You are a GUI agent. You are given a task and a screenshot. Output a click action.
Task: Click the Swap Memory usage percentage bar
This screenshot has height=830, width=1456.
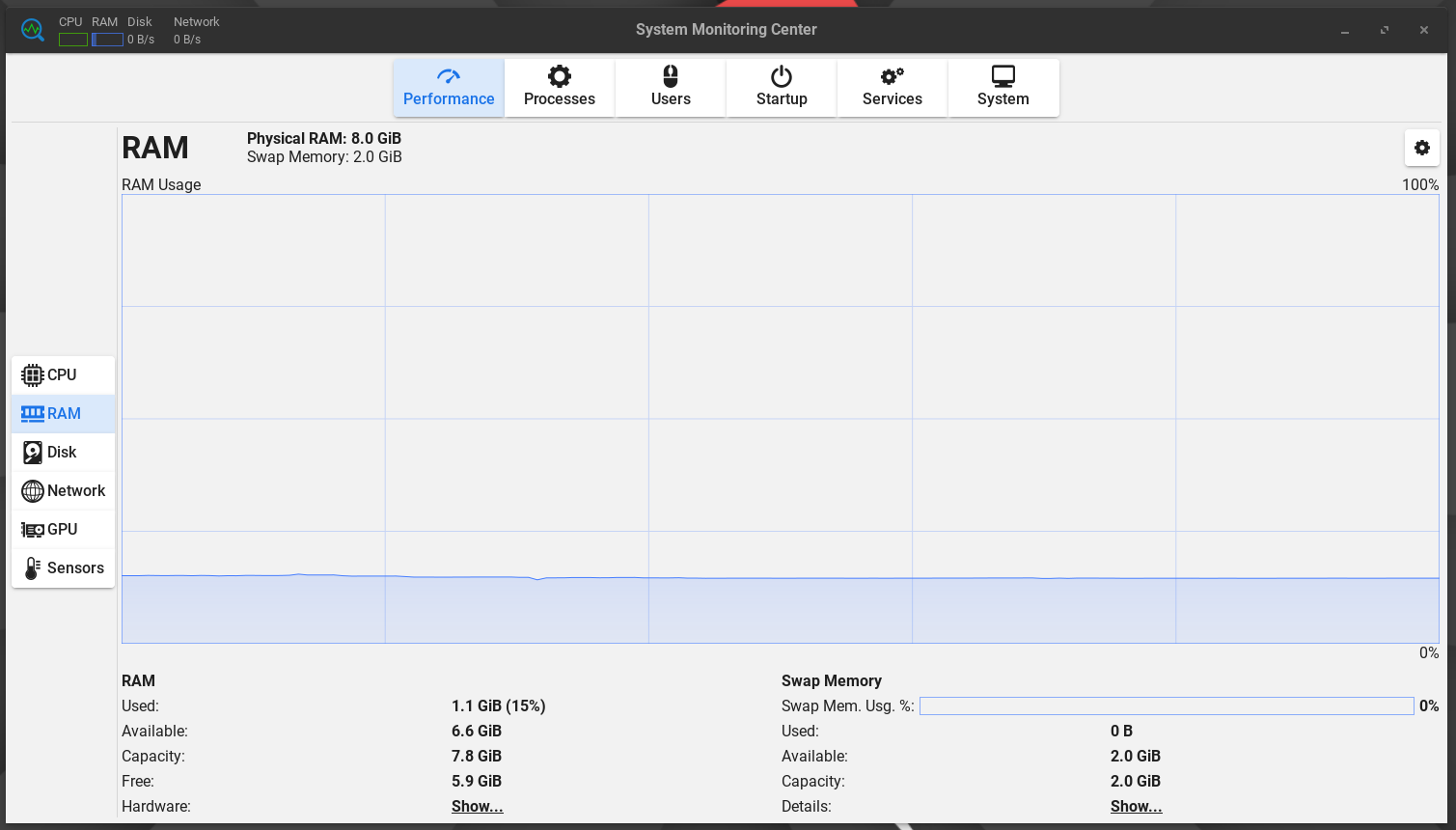[1167, 705]
